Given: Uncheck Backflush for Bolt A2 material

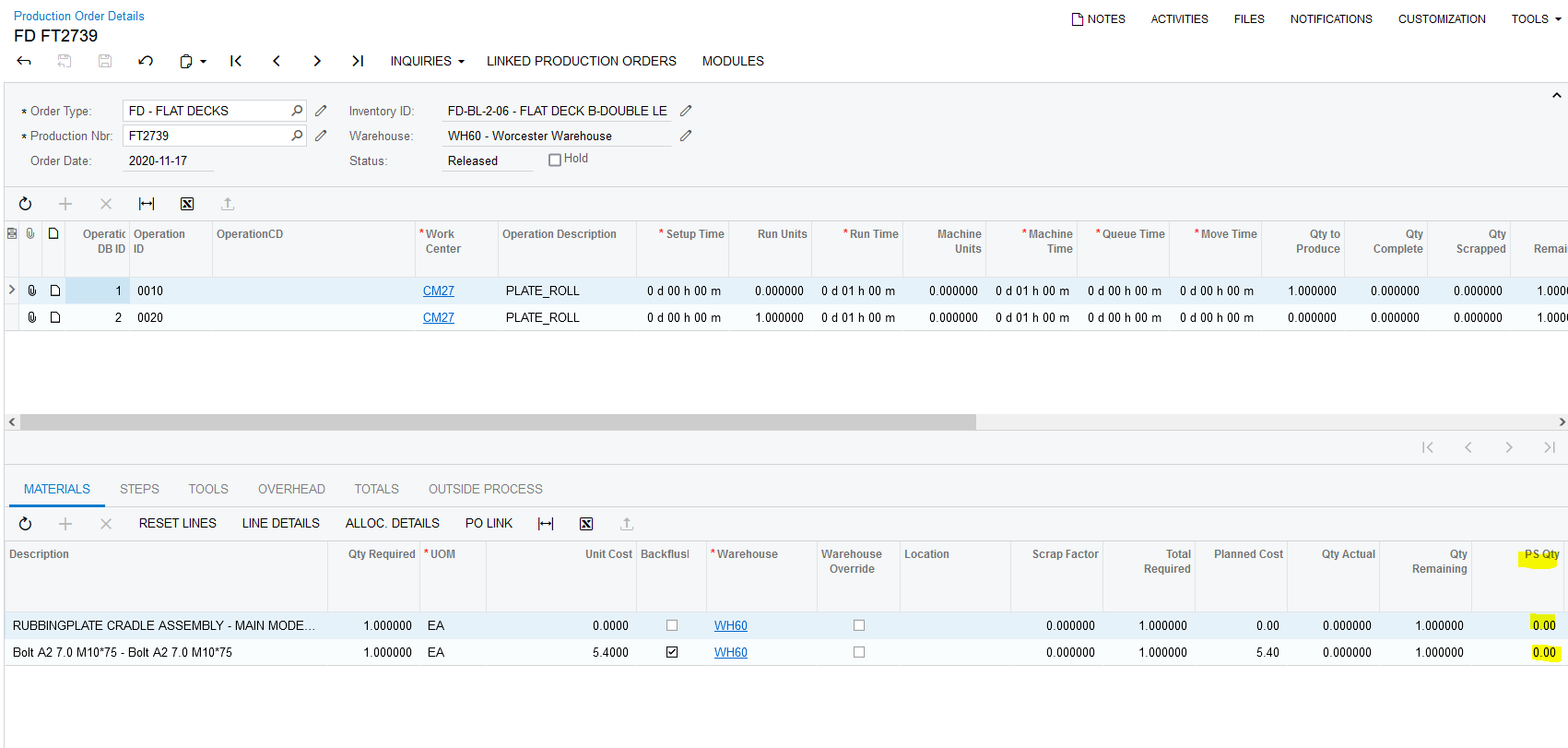Looking at the screenshot, I should pyautogui.click(x=672, y=652).
